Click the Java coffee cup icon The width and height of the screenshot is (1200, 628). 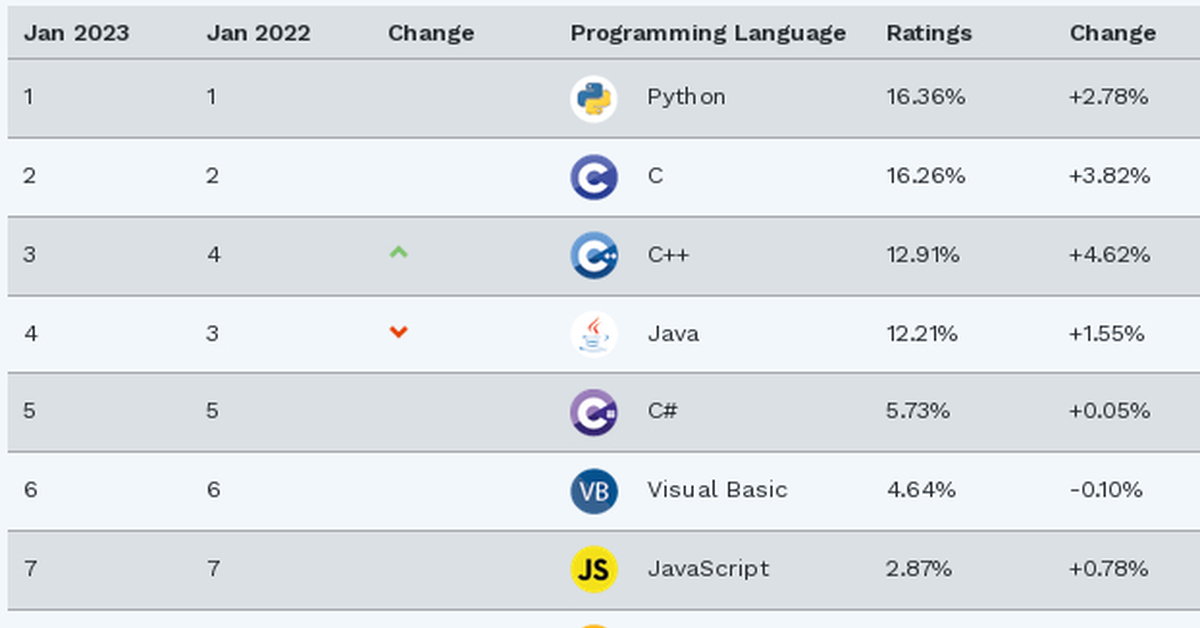pyautogui.click(x=594, y=333)
